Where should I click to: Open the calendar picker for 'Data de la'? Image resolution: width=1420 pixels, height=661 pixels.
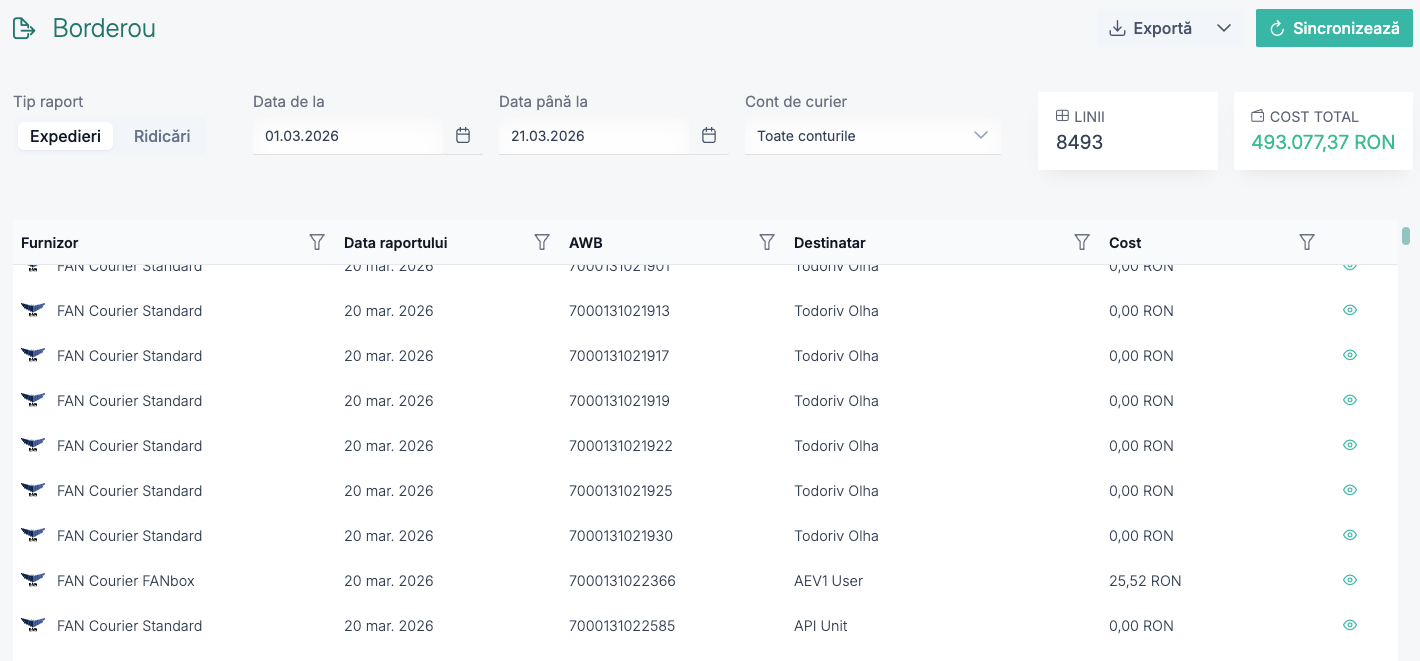pos(463,135)
